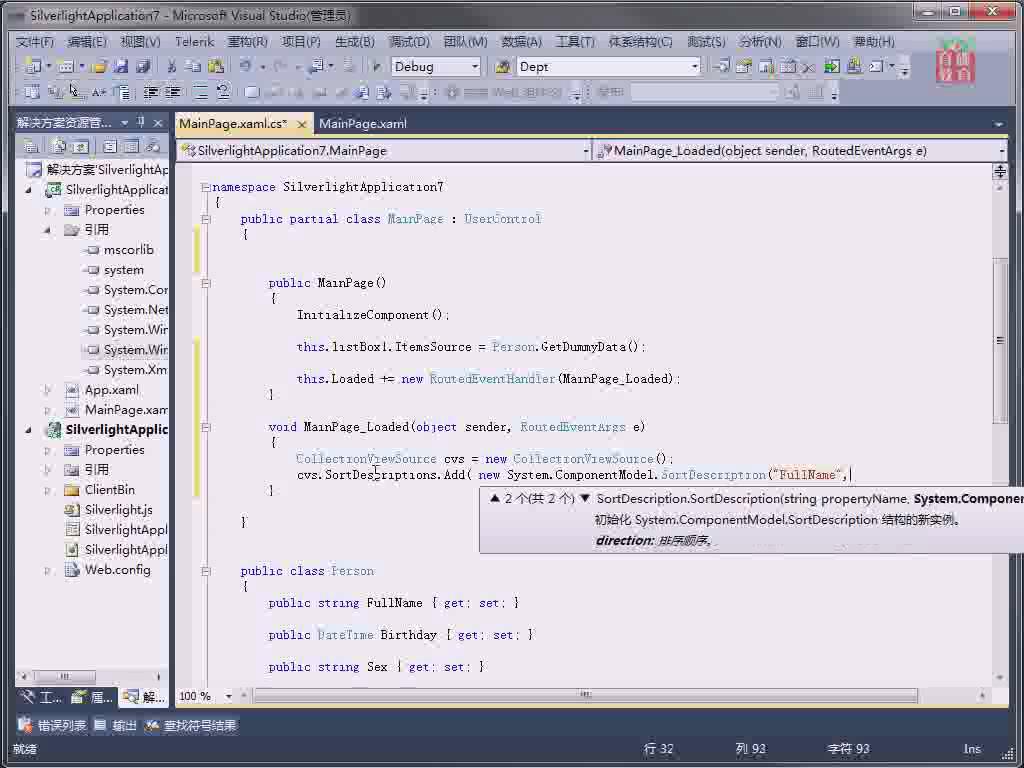Open document list arrow at tab strip end
The height and width of the screenshot is (768, 1024).
click(999, 124)
